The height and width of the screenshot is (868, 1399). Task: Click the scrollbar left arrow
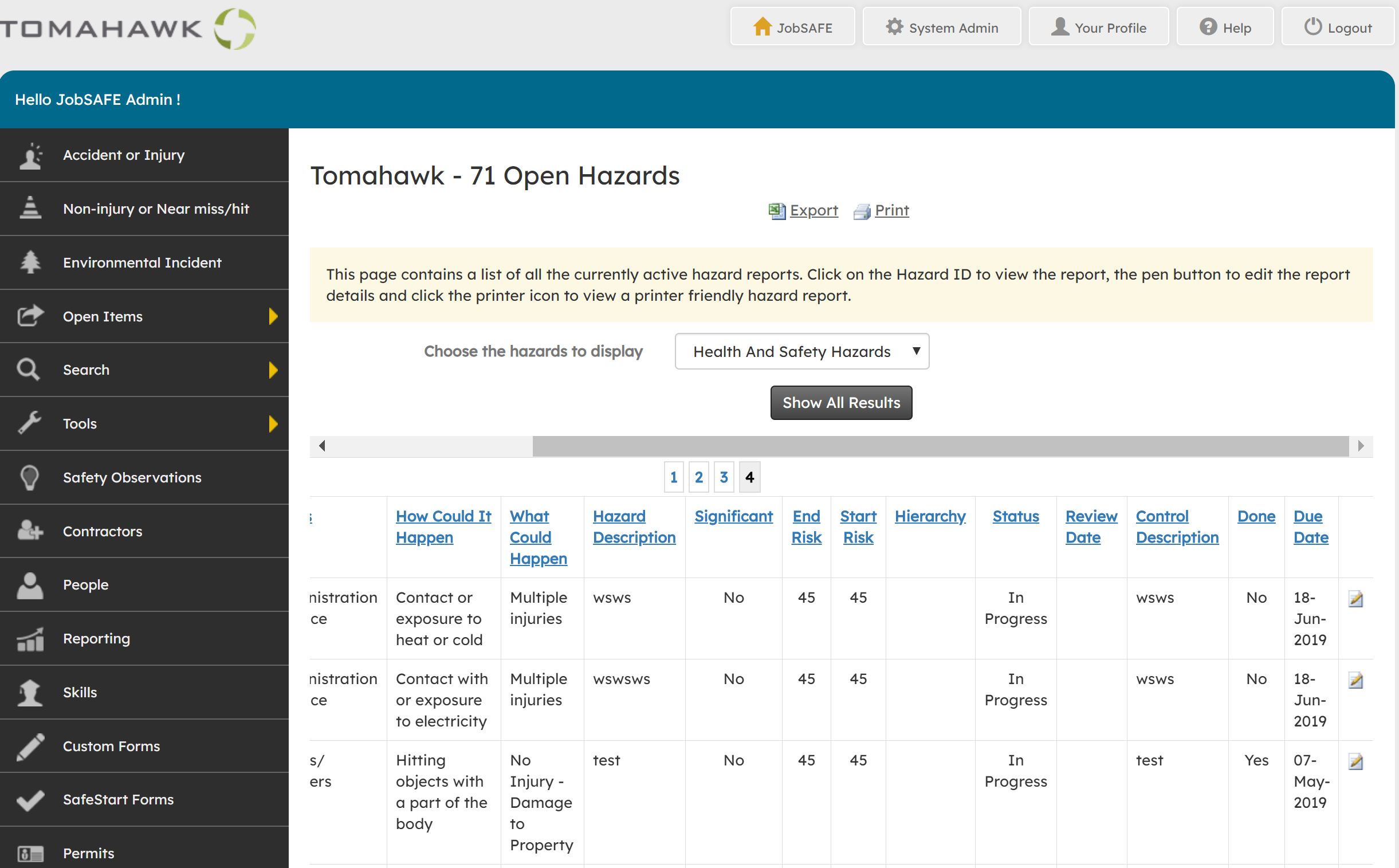(x=322, y=446)
